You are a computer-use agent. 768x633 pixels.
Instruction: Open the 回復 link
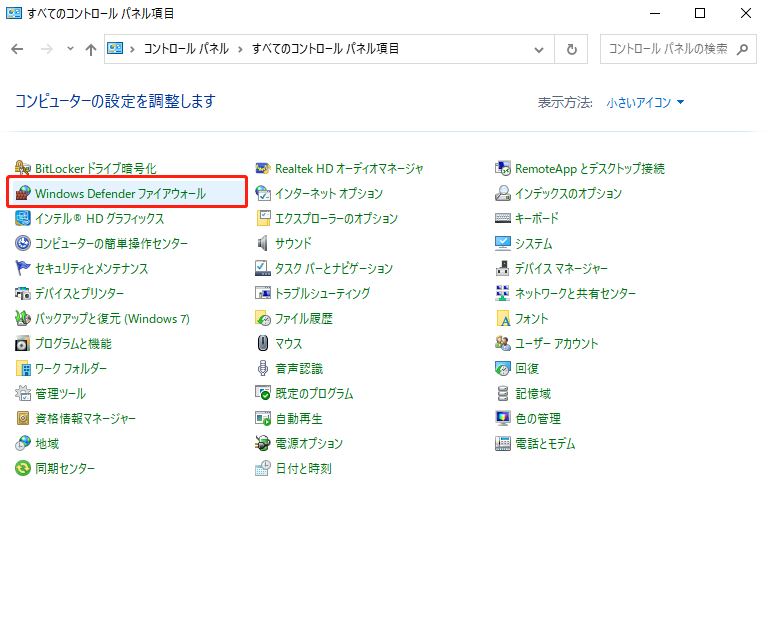(527, 368)
